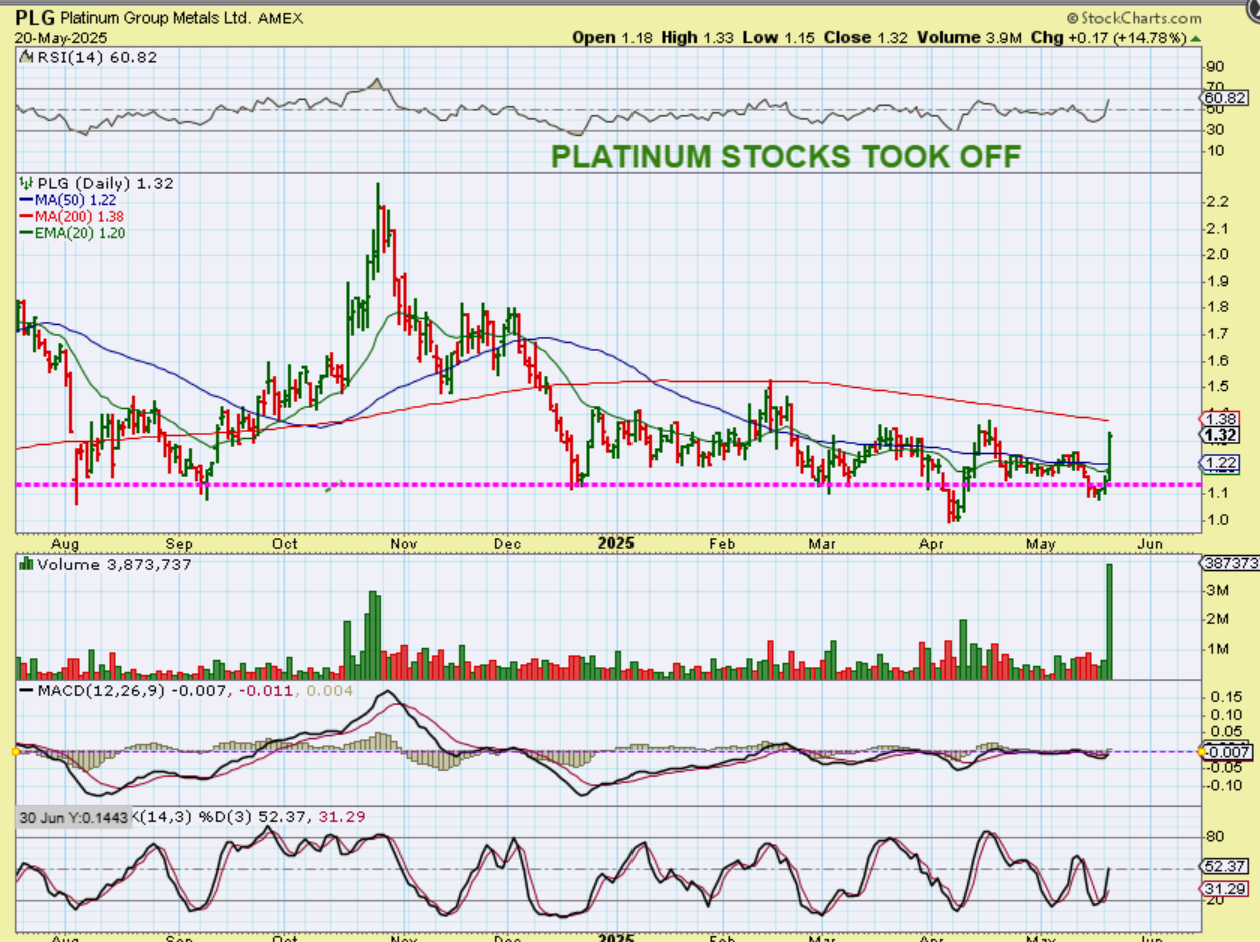The height and width of the screenshot is (942, 1260).
Task: Click the red line swatch beside MA(200)
Action: [26, 217]
